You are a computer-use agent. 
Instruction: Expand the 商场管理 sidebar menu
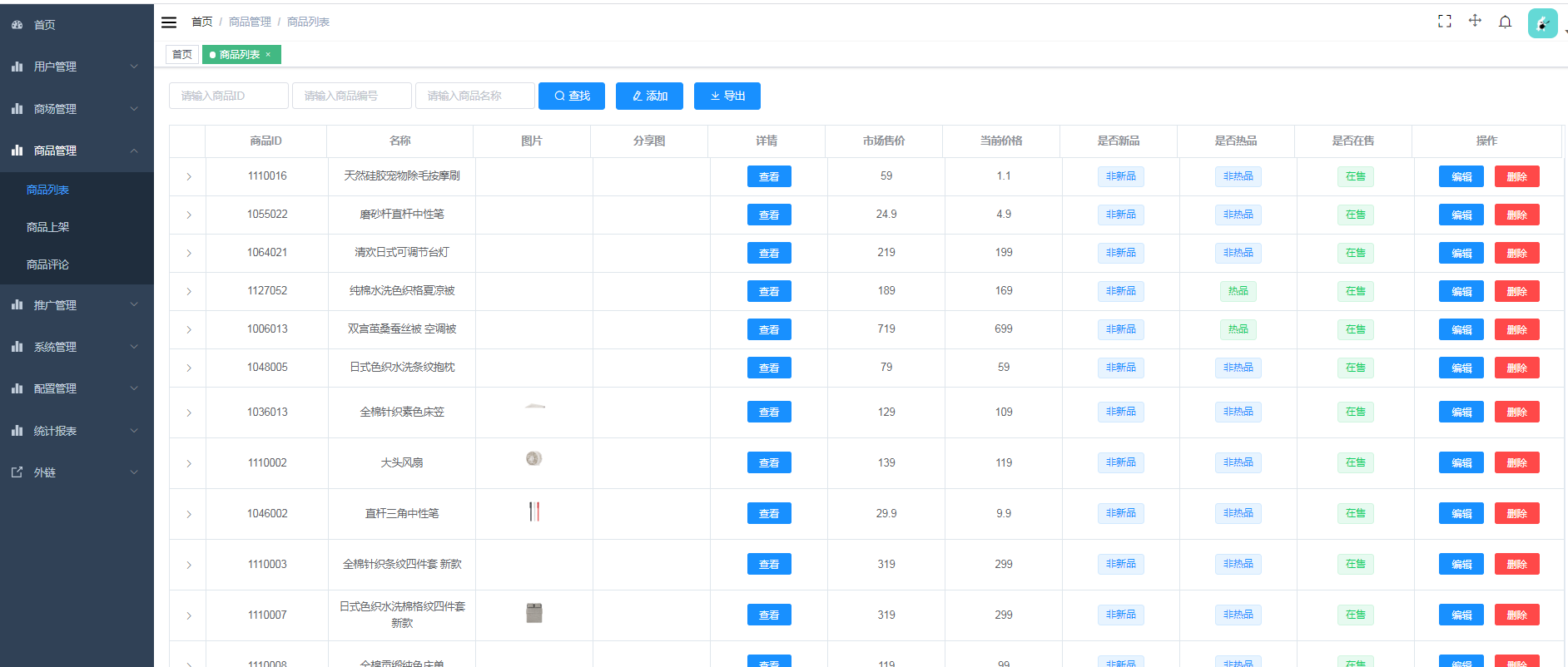tap(77, 109)
